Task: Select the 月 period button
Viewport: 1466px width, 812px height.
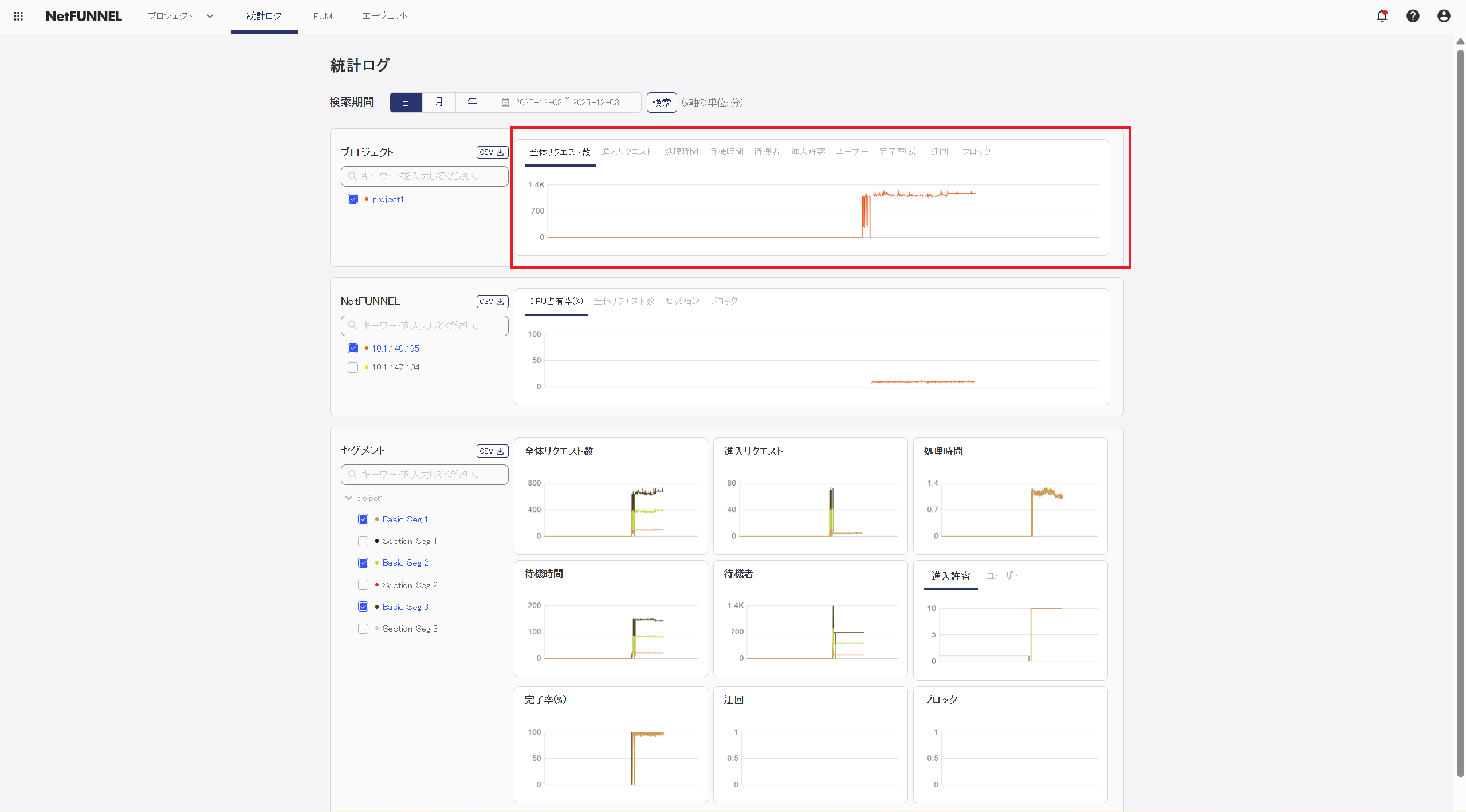Action: click(x=439, y=103)
